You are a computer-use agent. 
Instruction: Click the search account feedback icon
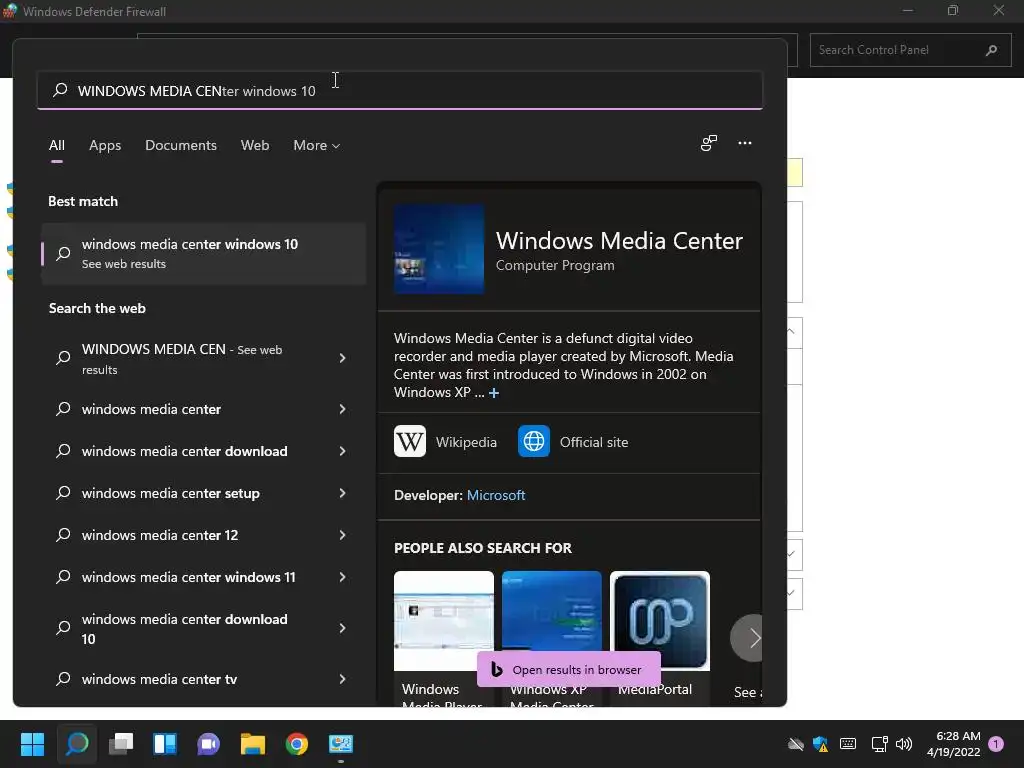point(709,143)
